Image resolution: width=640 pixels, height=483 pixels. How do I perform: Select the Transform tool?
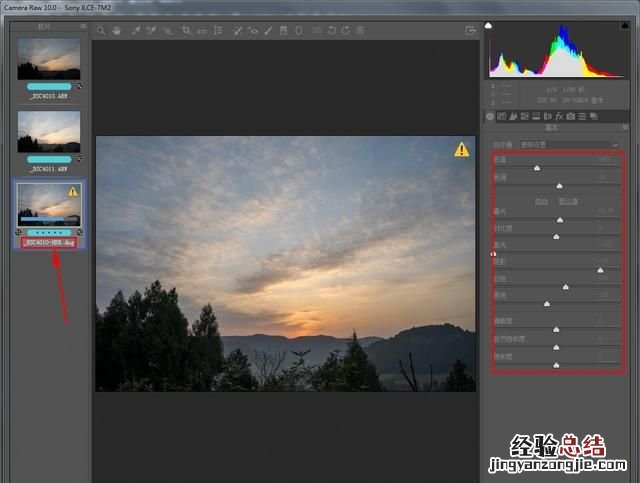[218, 31]
